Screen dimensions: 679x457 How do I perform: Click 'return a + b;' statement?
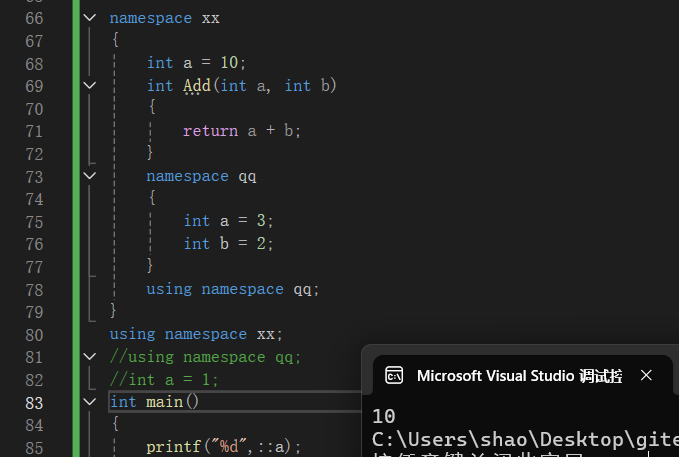click(242, 131)
